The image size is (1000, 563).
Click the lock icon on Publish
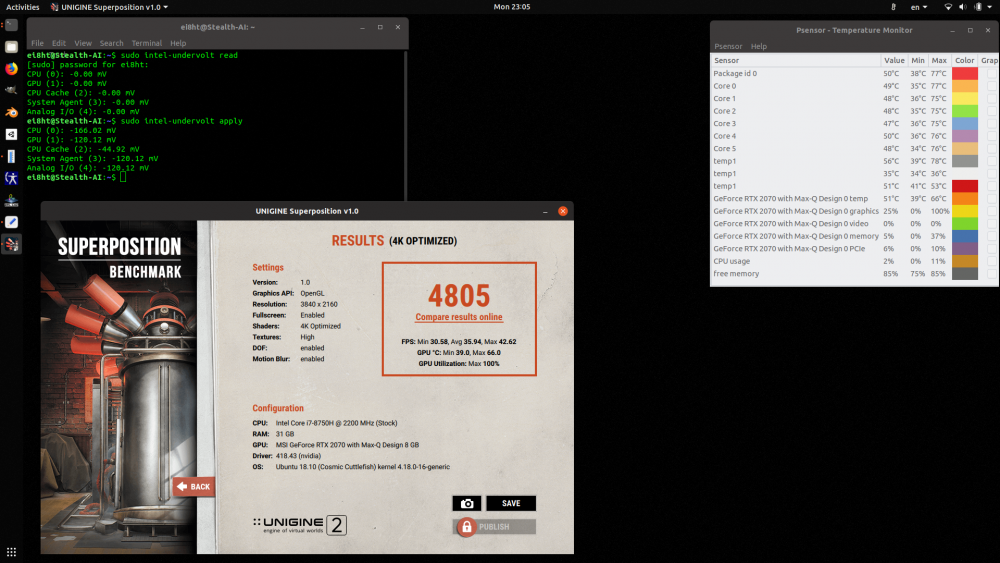466,527
